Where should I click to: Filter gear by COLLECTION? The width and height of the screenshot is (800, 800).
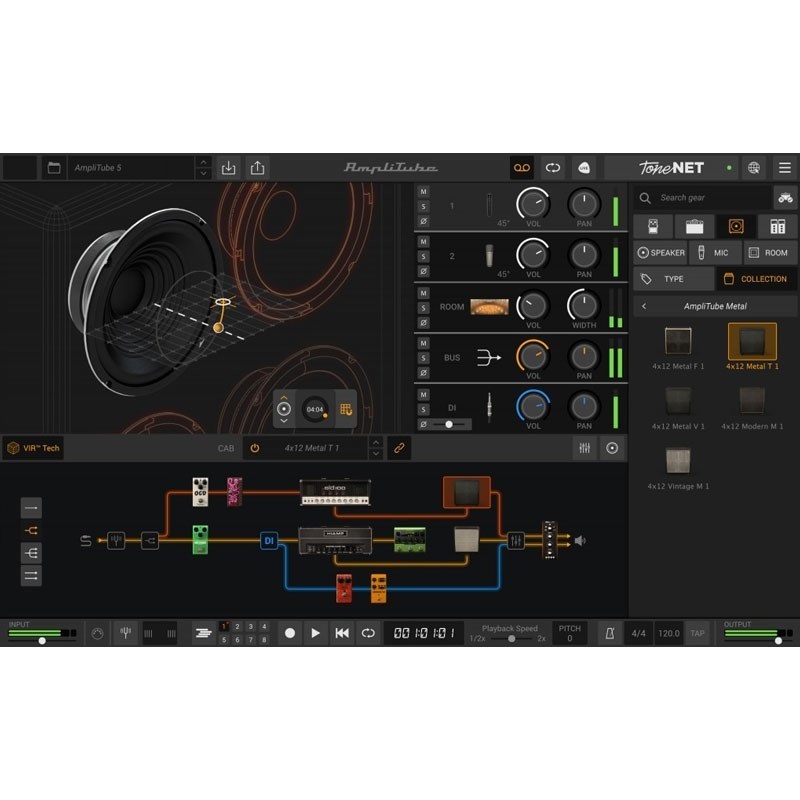(x=756, y=279)
